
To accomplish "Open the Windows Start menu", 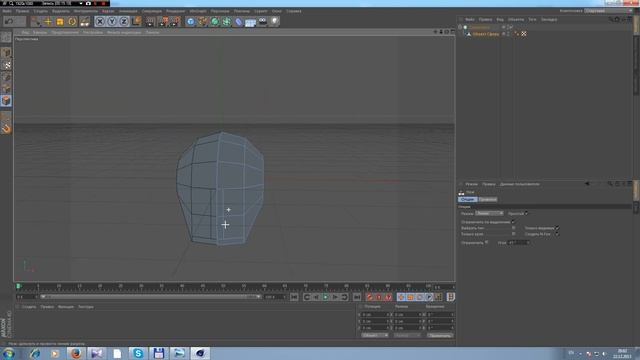I will (x=9, y=353).
